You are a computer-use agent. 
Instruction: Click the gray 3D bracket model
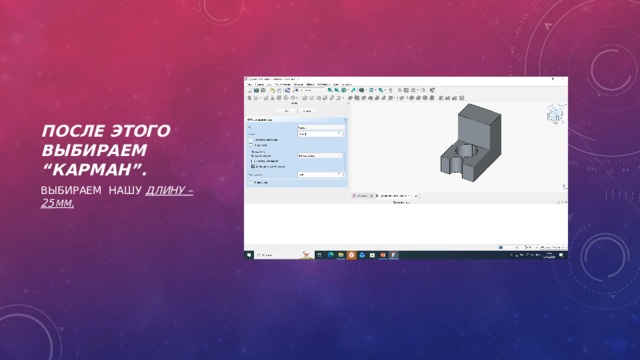point(471,143)
